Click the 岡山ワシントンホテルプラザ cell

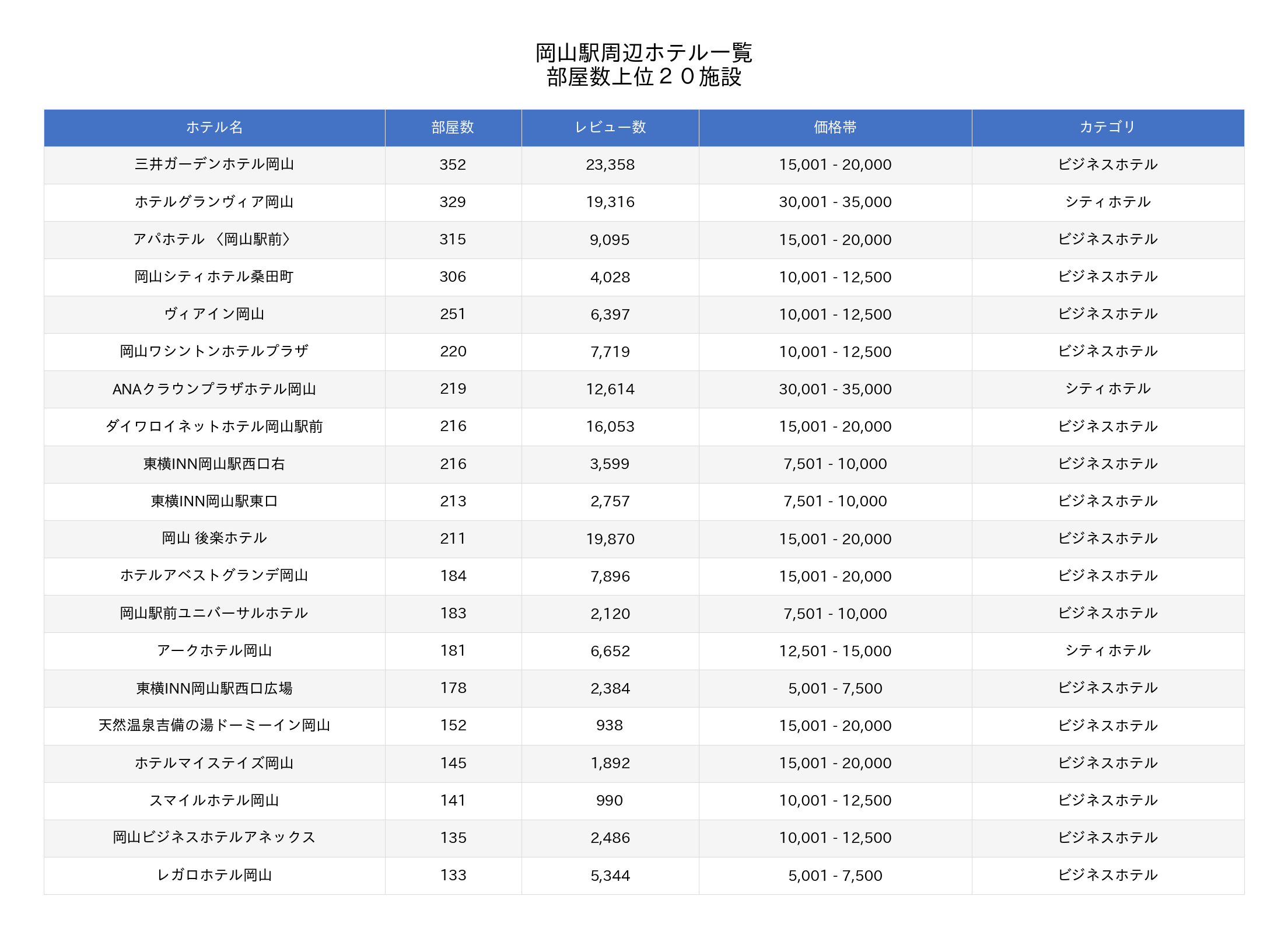click(214, 351)
